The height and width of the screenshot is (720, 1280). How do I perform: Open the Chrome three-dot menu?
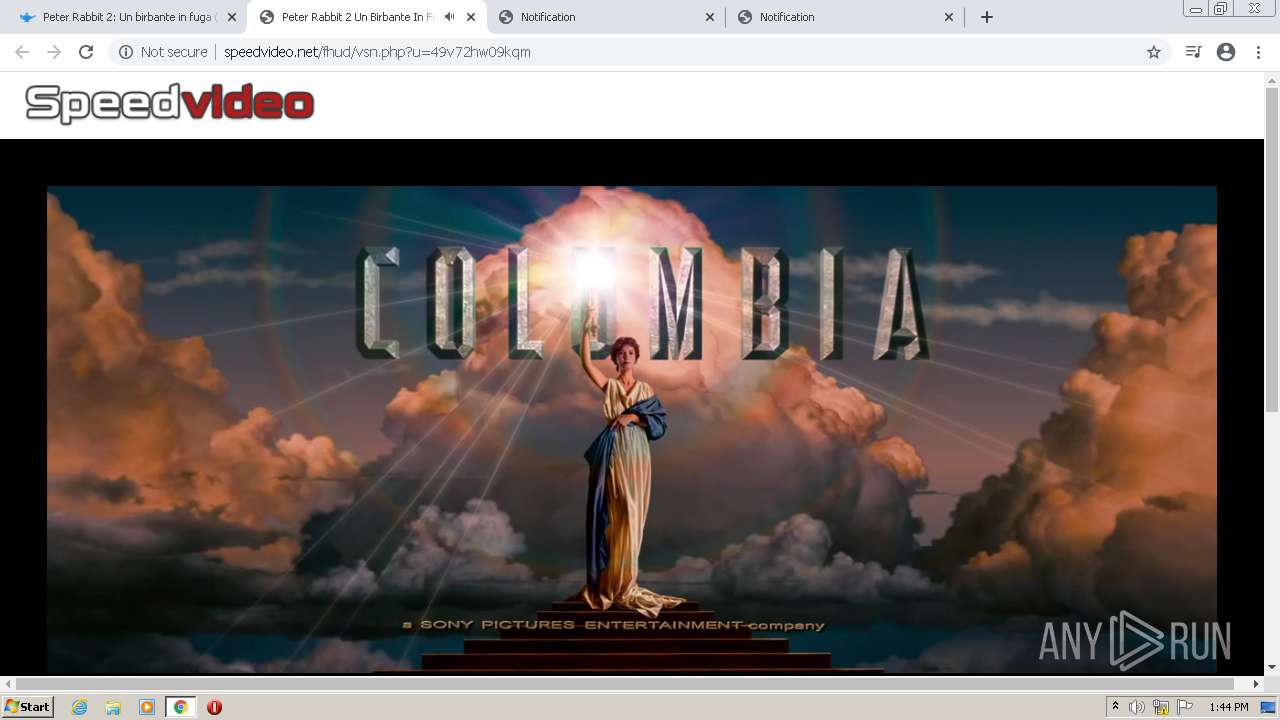pyautogui.click(x=1258, y=52)
